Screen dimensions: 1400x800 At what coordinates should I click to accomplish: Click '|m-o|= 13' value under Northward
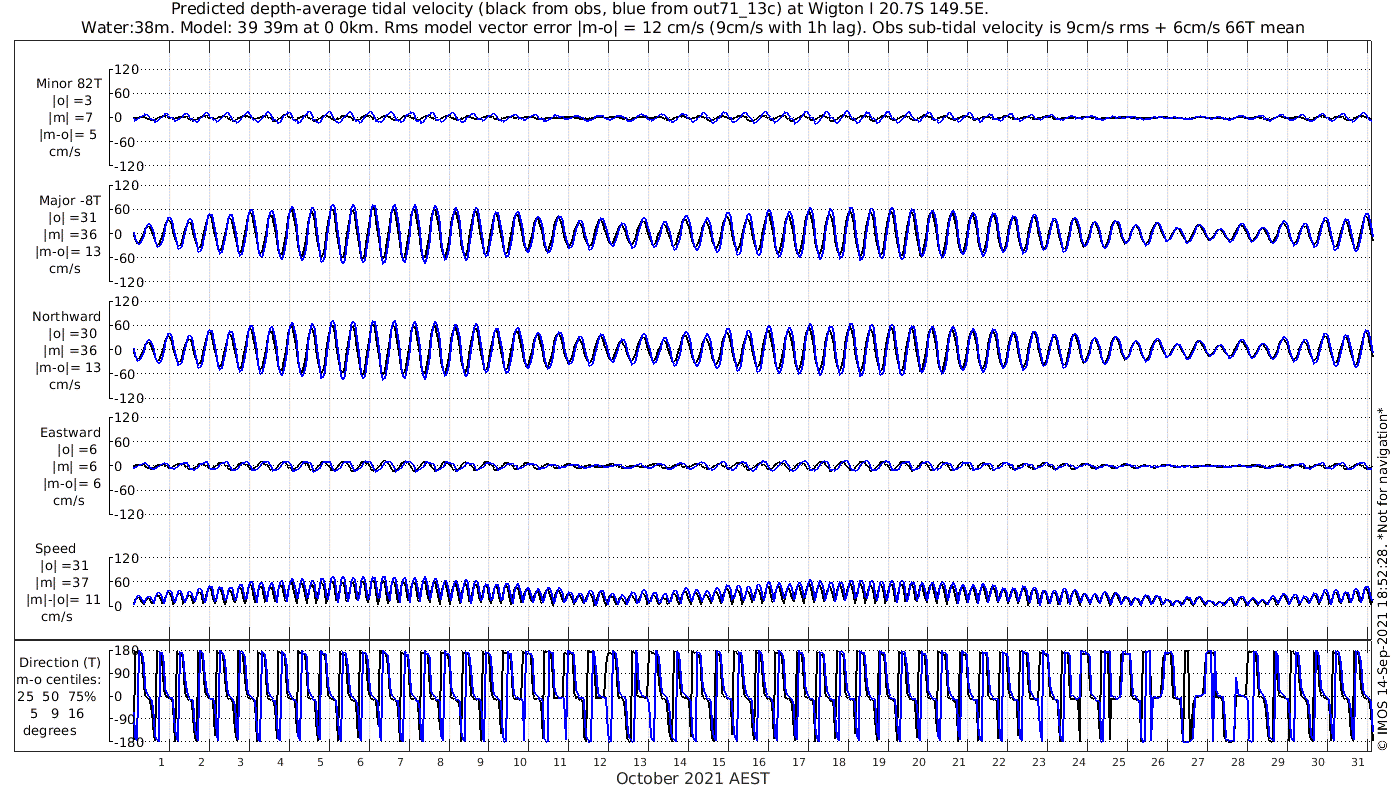coord(68,367)
